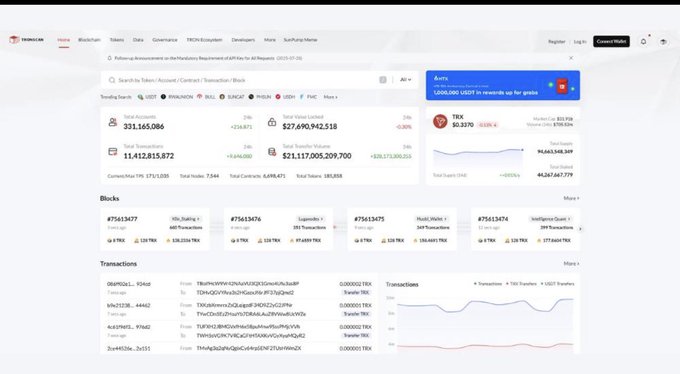Open transaction hash ending 976d2
This screenshot has height=374, width=680.
(129, 327)
